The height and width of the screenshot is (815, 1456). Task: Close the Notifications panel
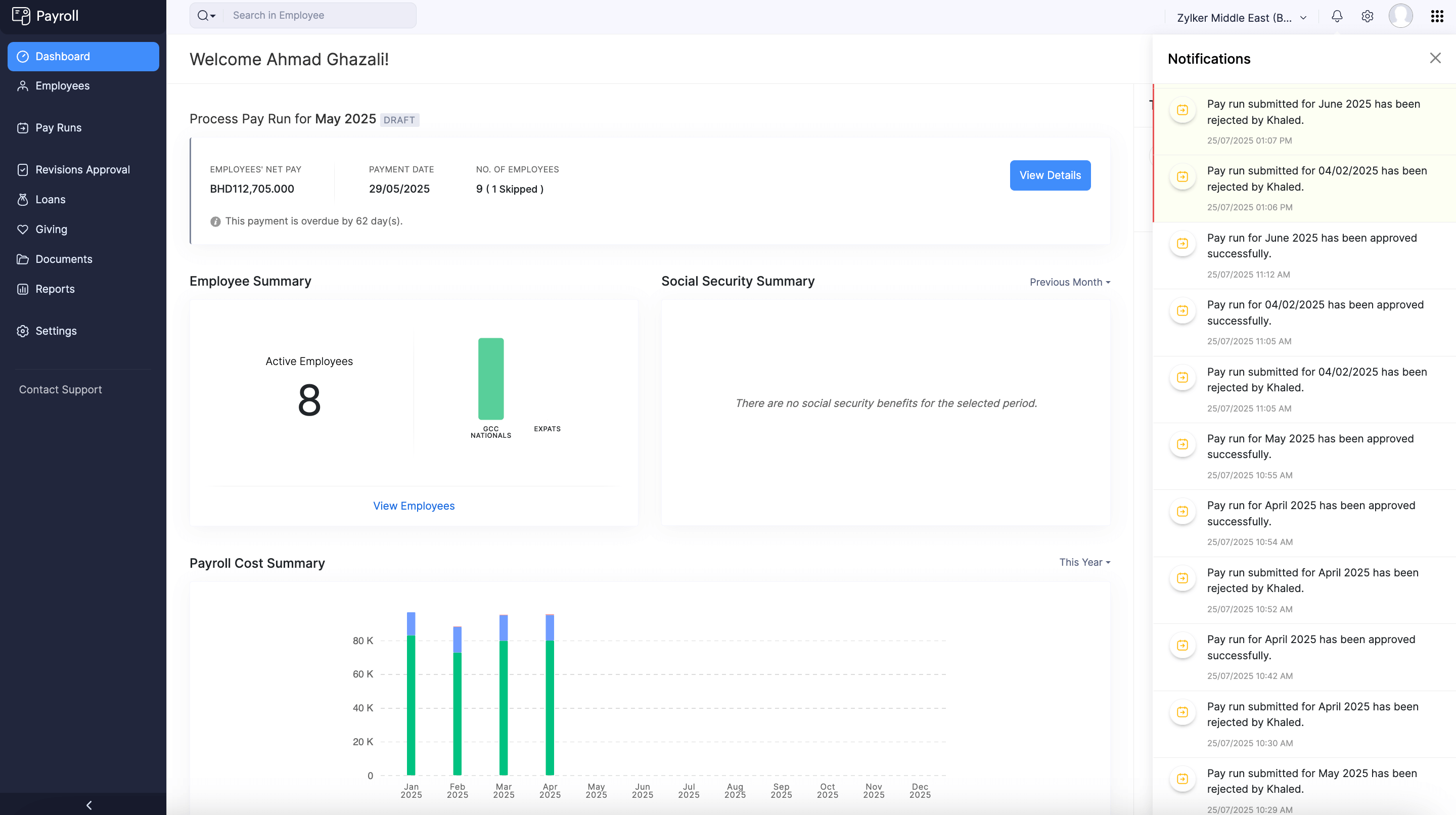pos(1435,58)
